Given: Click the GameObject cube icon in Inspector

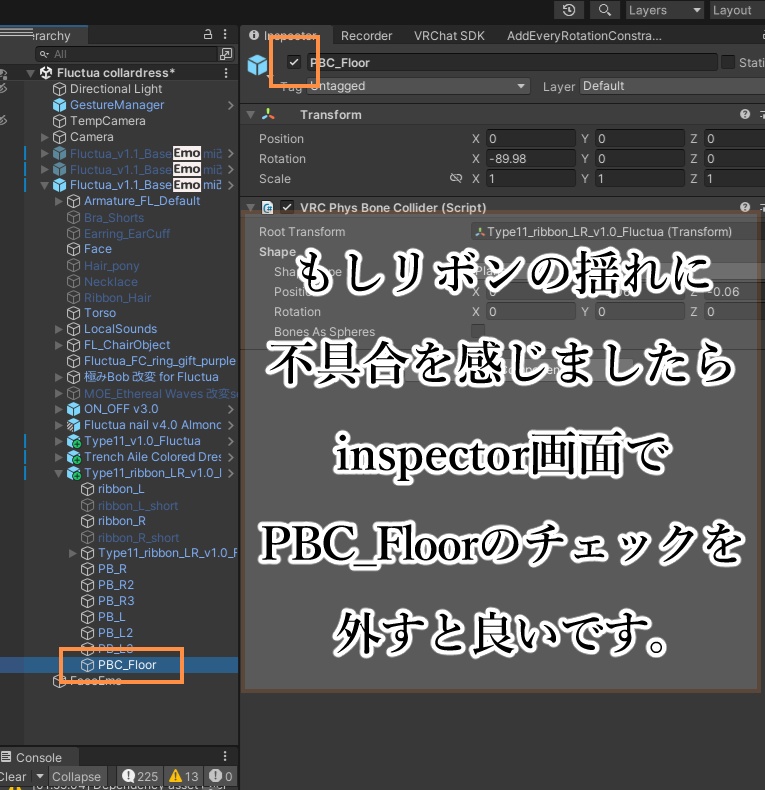Looking at the screenshot, I should tap(257, 65).
